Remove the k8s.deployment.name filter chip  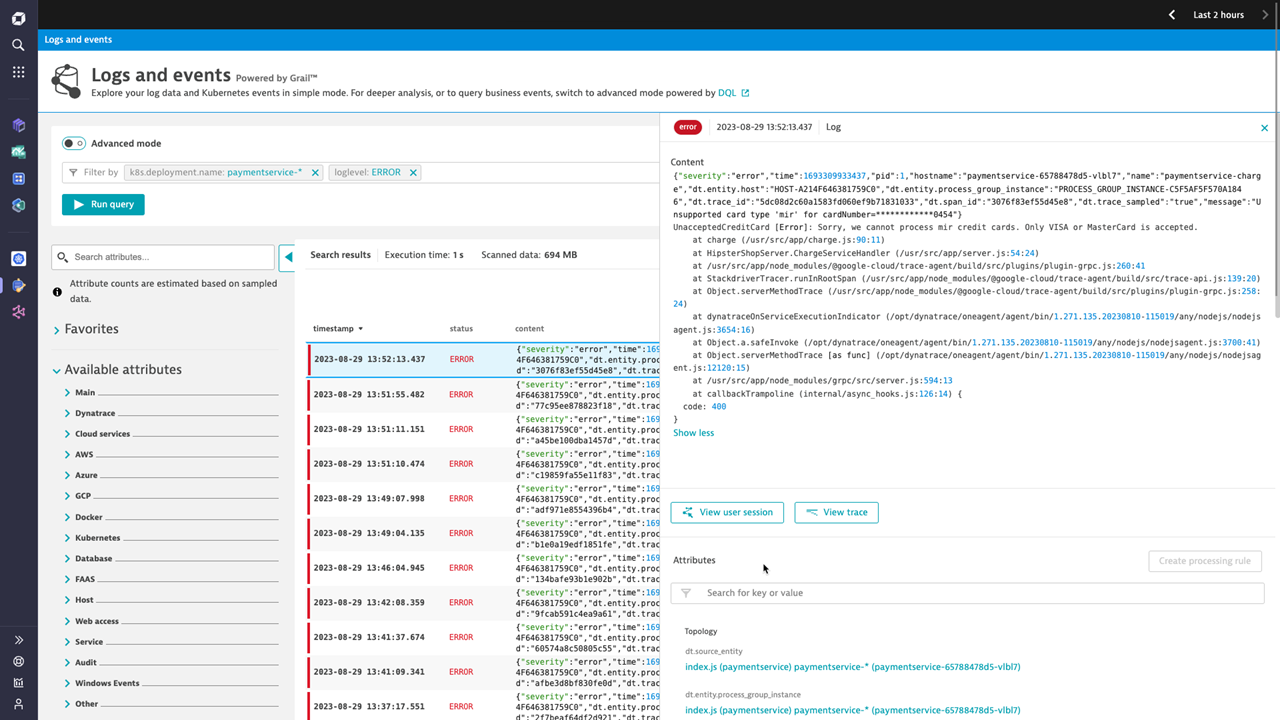(315, 173)
